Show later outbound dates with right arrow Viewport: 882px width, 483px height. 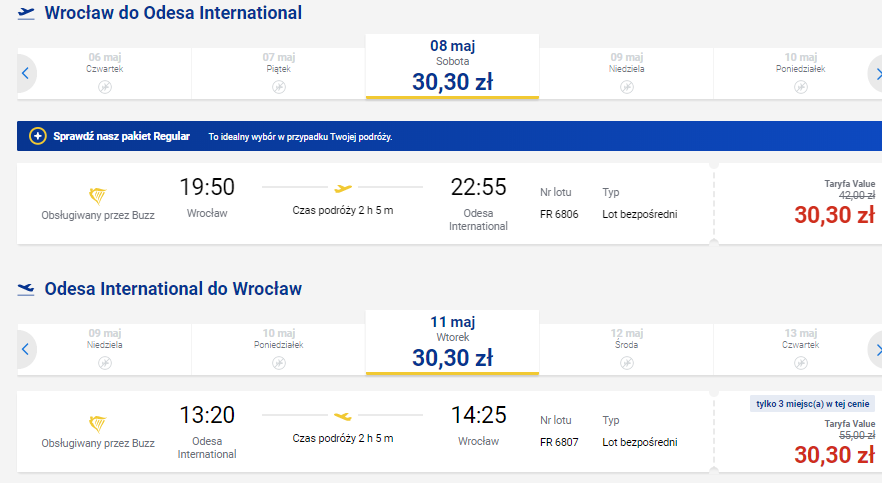point(876,73)
